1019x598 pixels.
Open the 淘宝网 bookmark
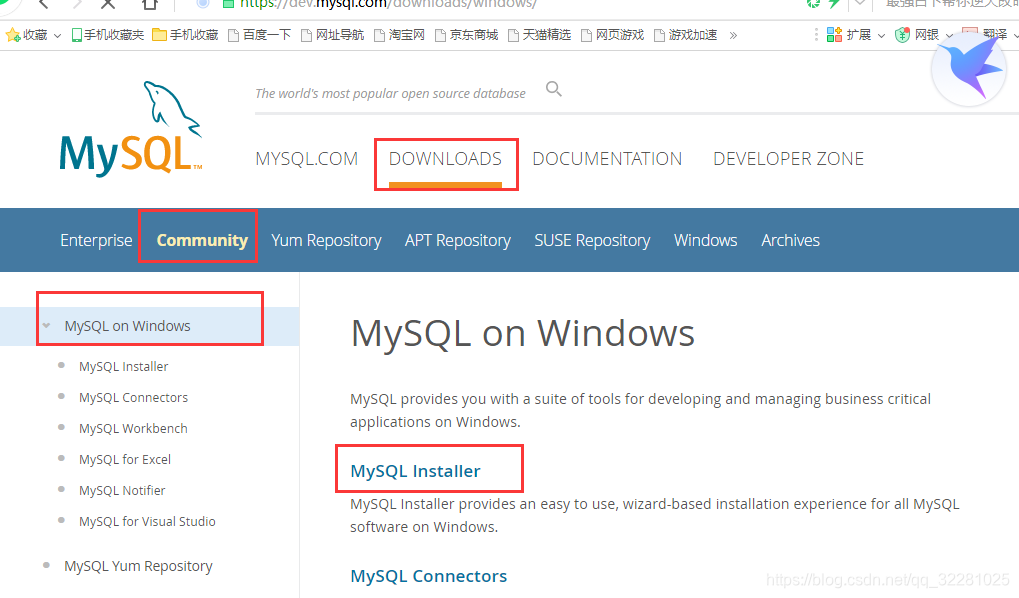pyautogui.click(x=399, y=35)
